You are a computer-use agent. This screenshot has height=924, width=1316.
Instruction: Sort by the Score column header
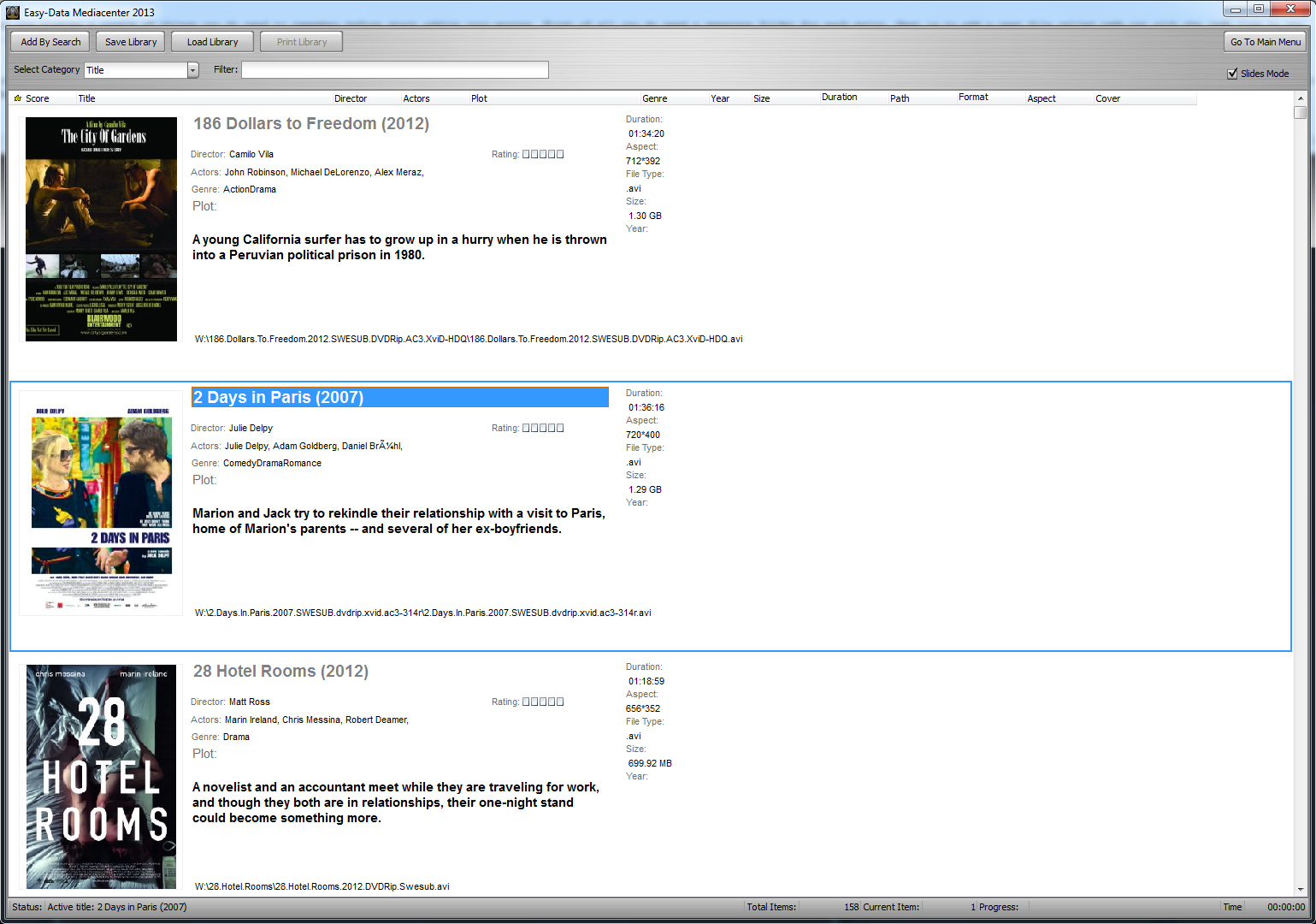coord(37,98)
